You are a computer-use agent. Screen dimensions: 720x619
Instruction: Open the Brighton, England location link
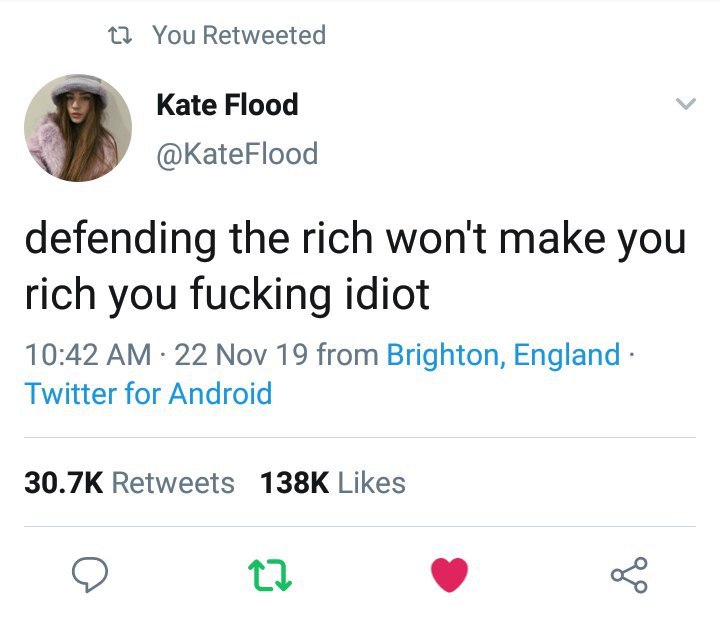point(503,355)
